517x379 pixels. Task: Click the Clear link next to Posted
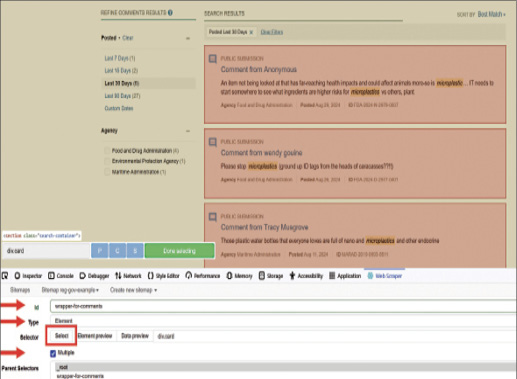tap(128, 38)
